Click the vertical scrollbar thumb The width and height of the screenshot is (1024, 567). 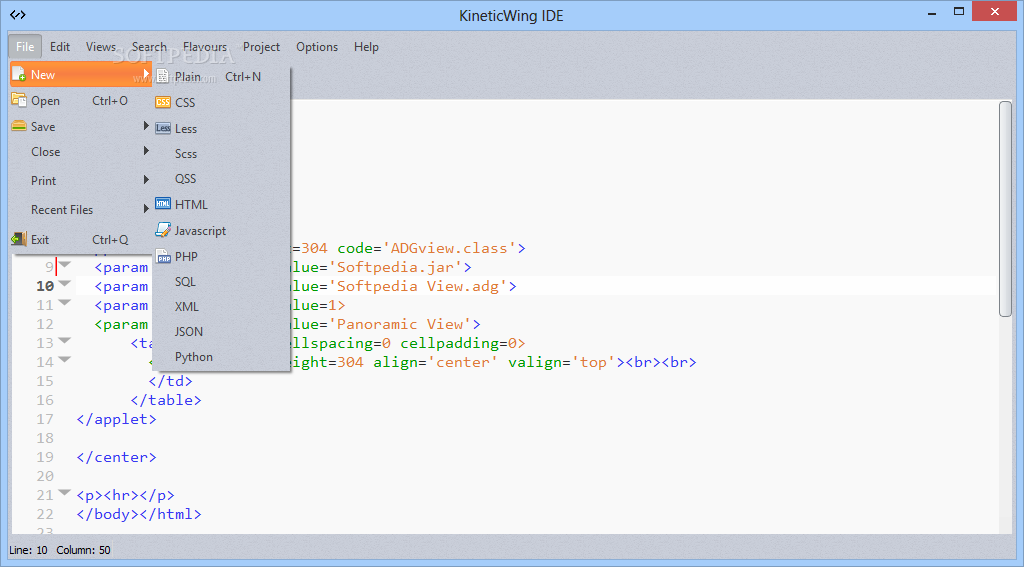1005,209
